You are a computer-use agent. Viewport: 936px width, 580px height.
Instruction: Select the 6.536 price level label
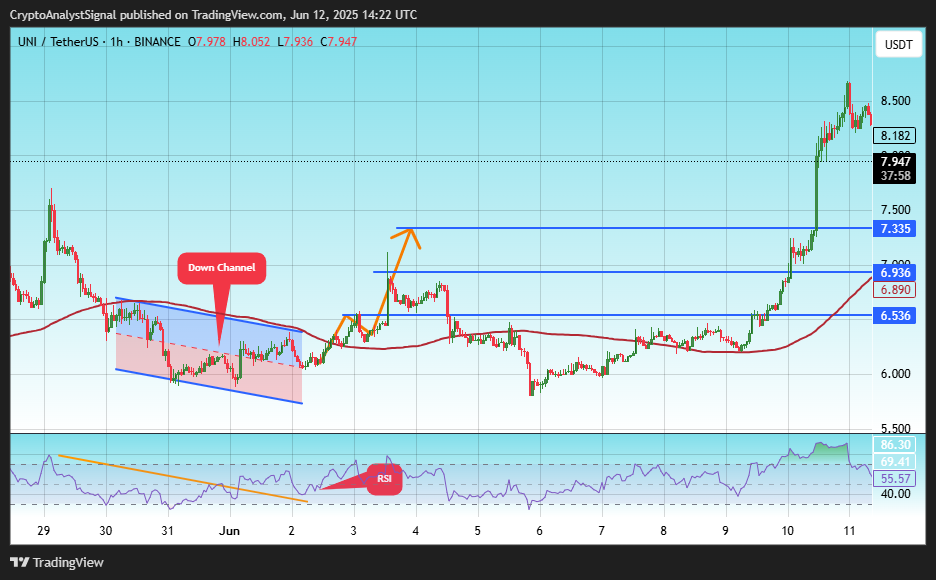[894, 316]
